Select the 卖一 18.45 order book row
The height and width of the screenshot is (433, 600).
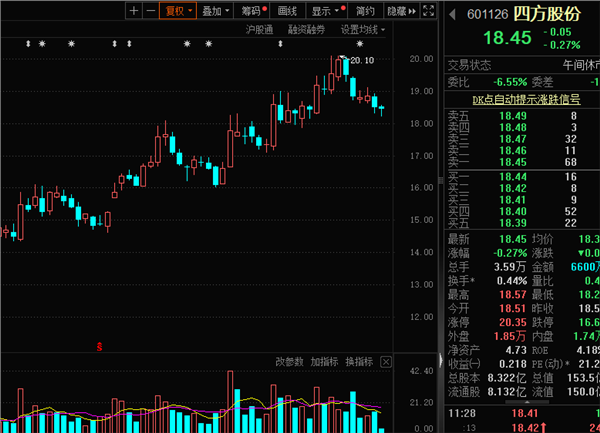click(x=520, y=162)
